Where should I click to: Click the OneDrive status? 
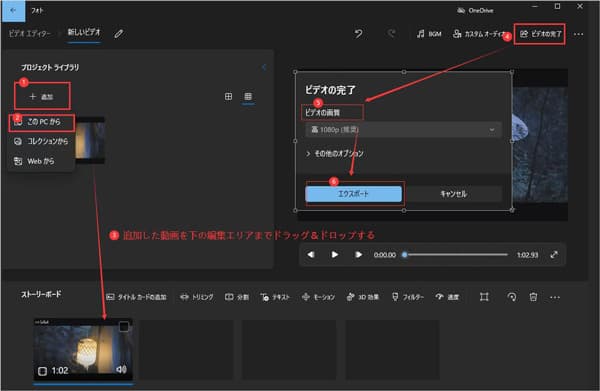[x=475, y=11]
